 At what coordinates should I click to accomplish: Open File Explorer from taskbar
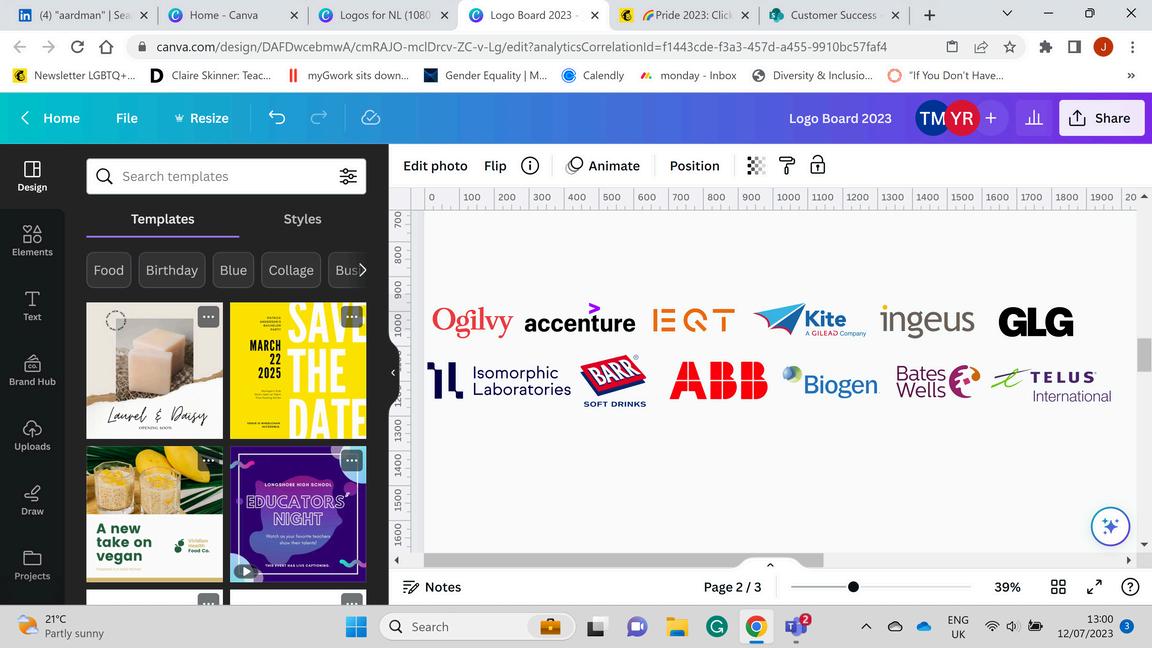pyautogui.click(x=677, y=627)
